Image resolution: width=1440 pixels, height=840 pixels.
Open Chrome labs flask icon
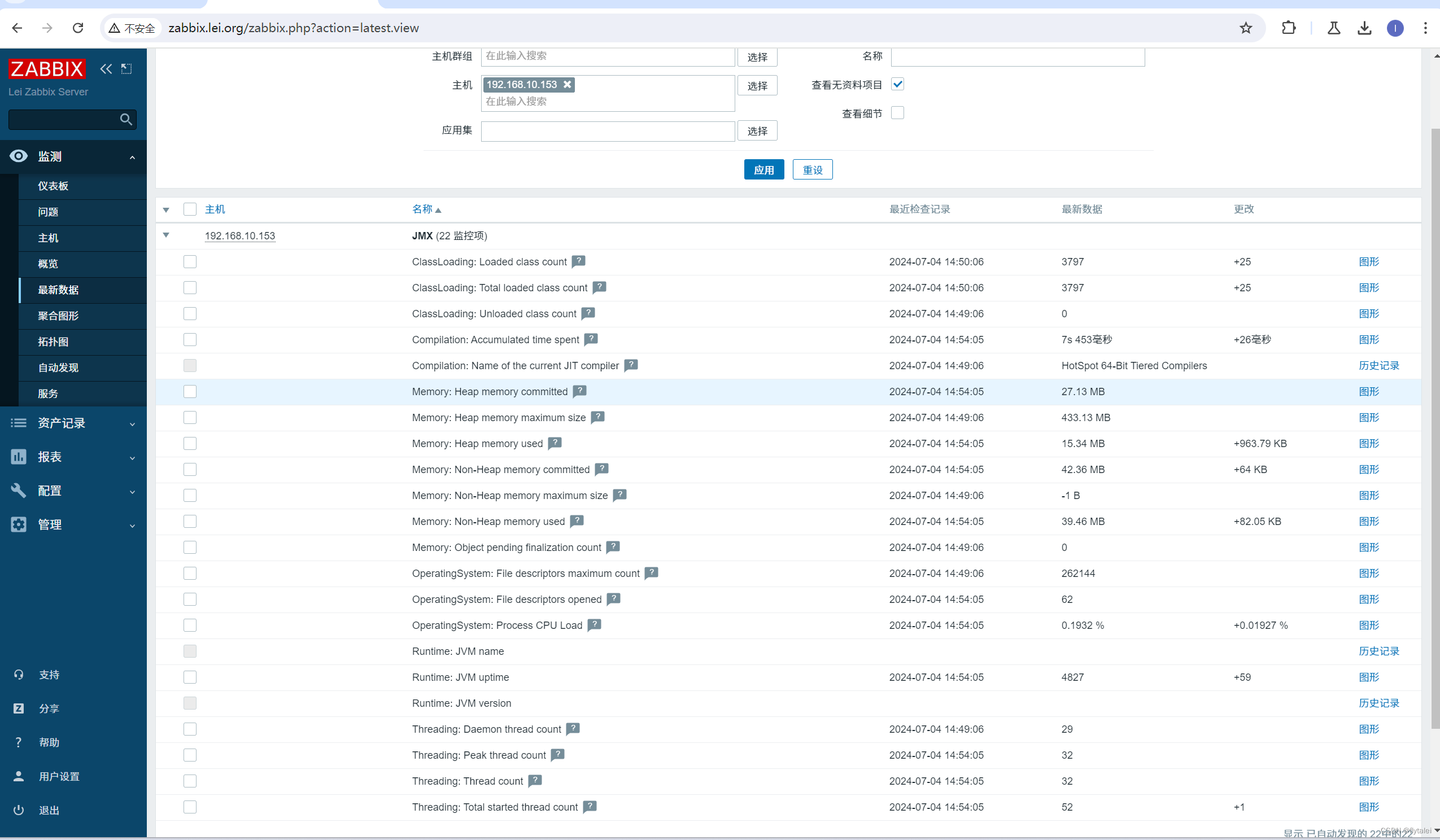tap(1334, 28)
